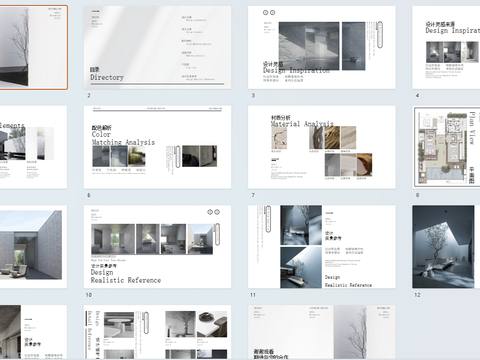Select the bottom-left interior photo slide

pos(33,332)
